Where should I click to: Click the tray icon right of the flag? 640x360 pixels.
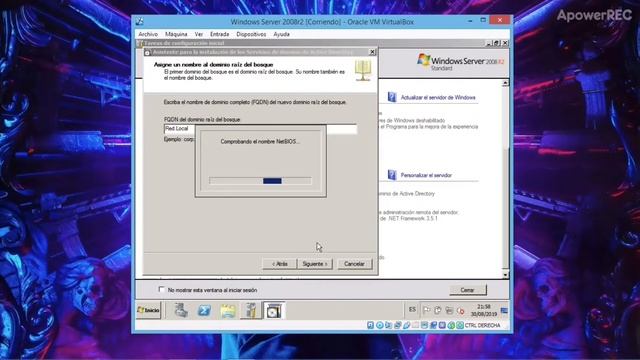(x=438, y=311)
